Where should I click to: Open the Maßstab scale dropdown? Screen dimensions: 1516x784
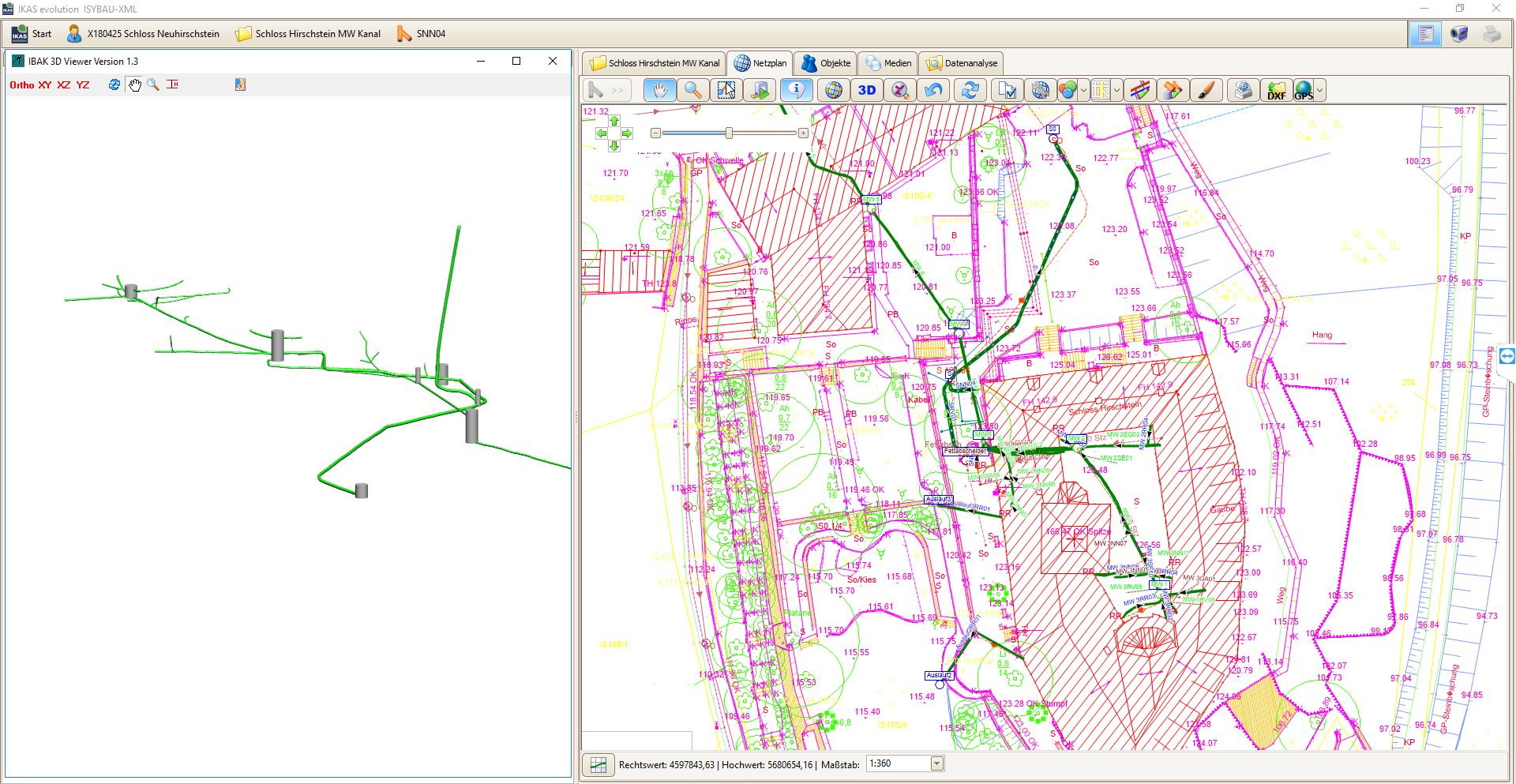(936, 763)
